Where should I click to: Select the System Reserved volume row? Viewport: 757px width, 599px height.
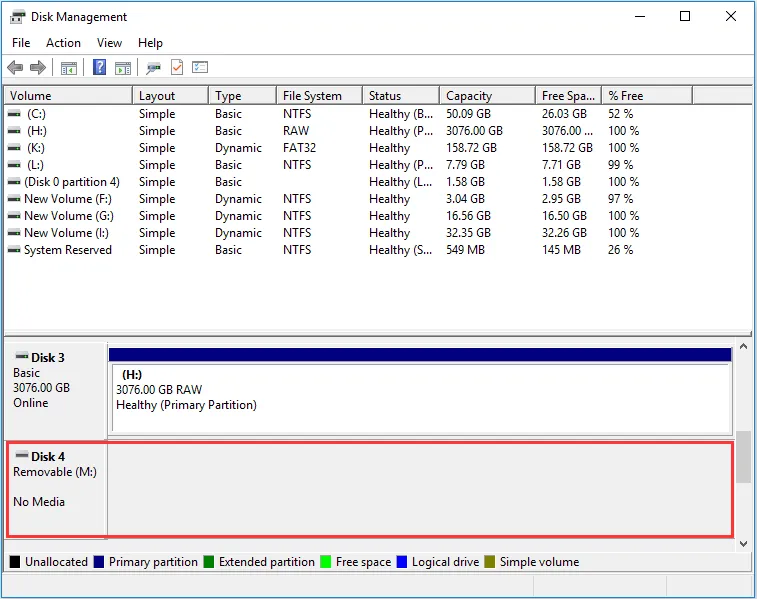67,250
